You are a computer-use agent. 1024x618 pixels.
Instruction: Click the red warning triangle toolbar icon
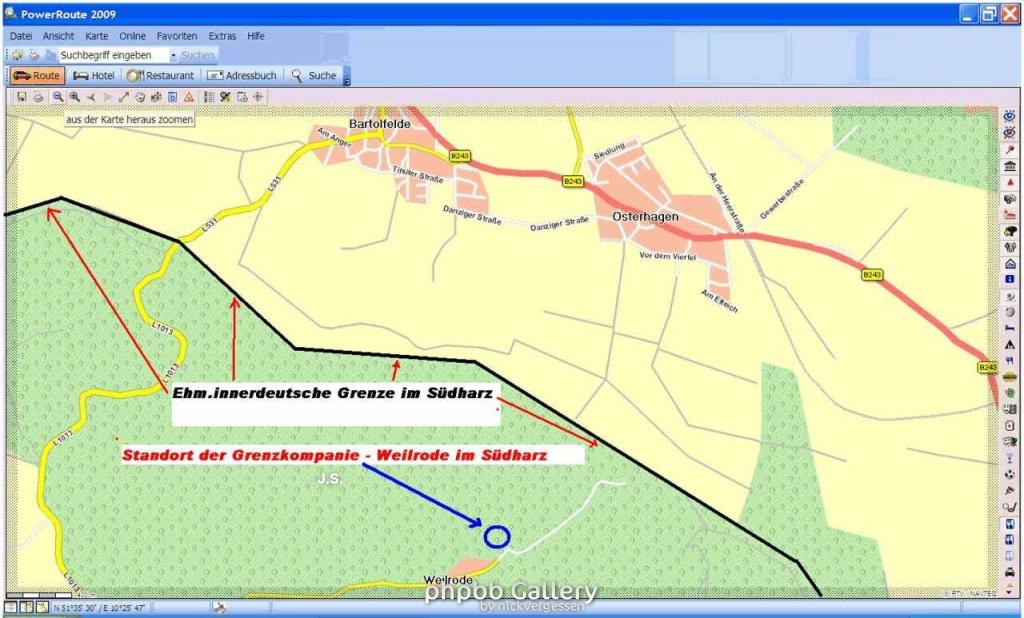click(x=188, y=97)
